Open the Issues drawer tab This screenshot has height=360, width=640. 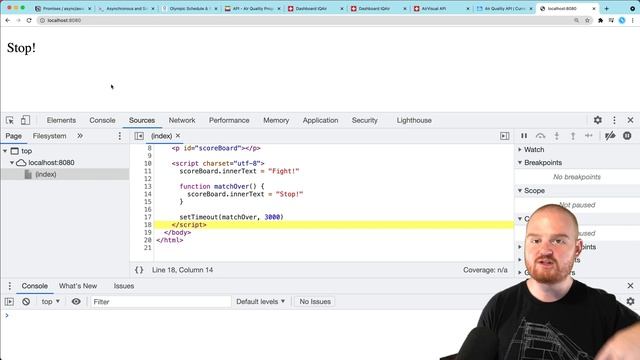(124, 286)
